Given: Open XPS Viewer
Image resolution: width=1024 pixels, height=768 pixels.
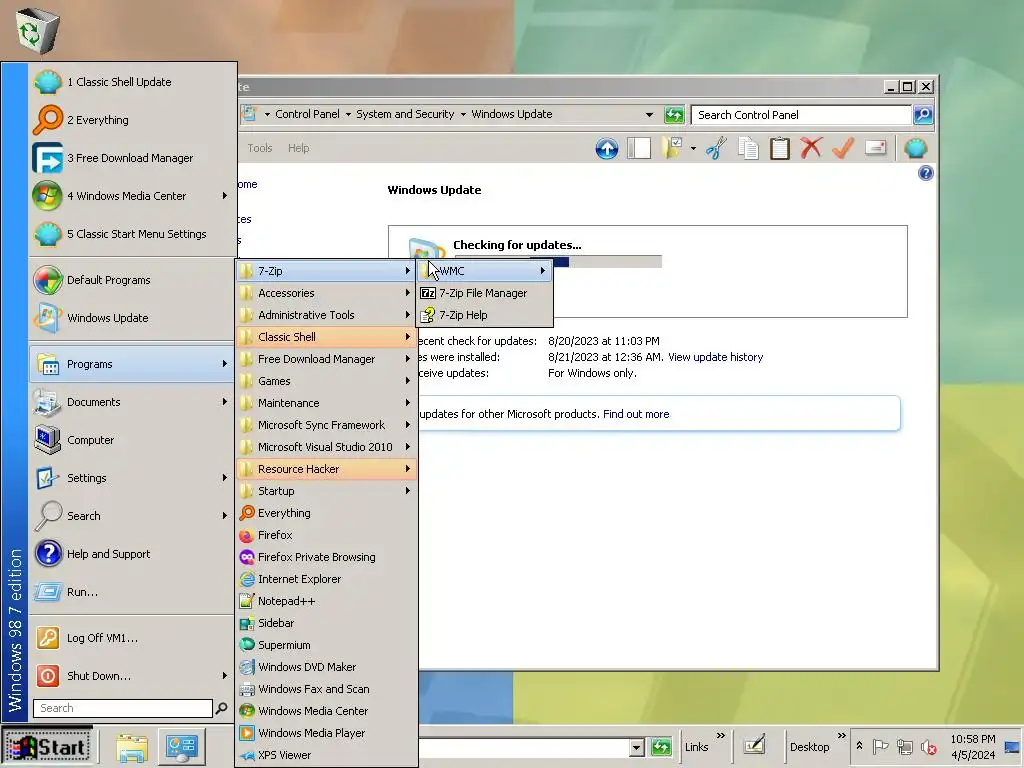Looking at the screenshot, I should 327,755.
